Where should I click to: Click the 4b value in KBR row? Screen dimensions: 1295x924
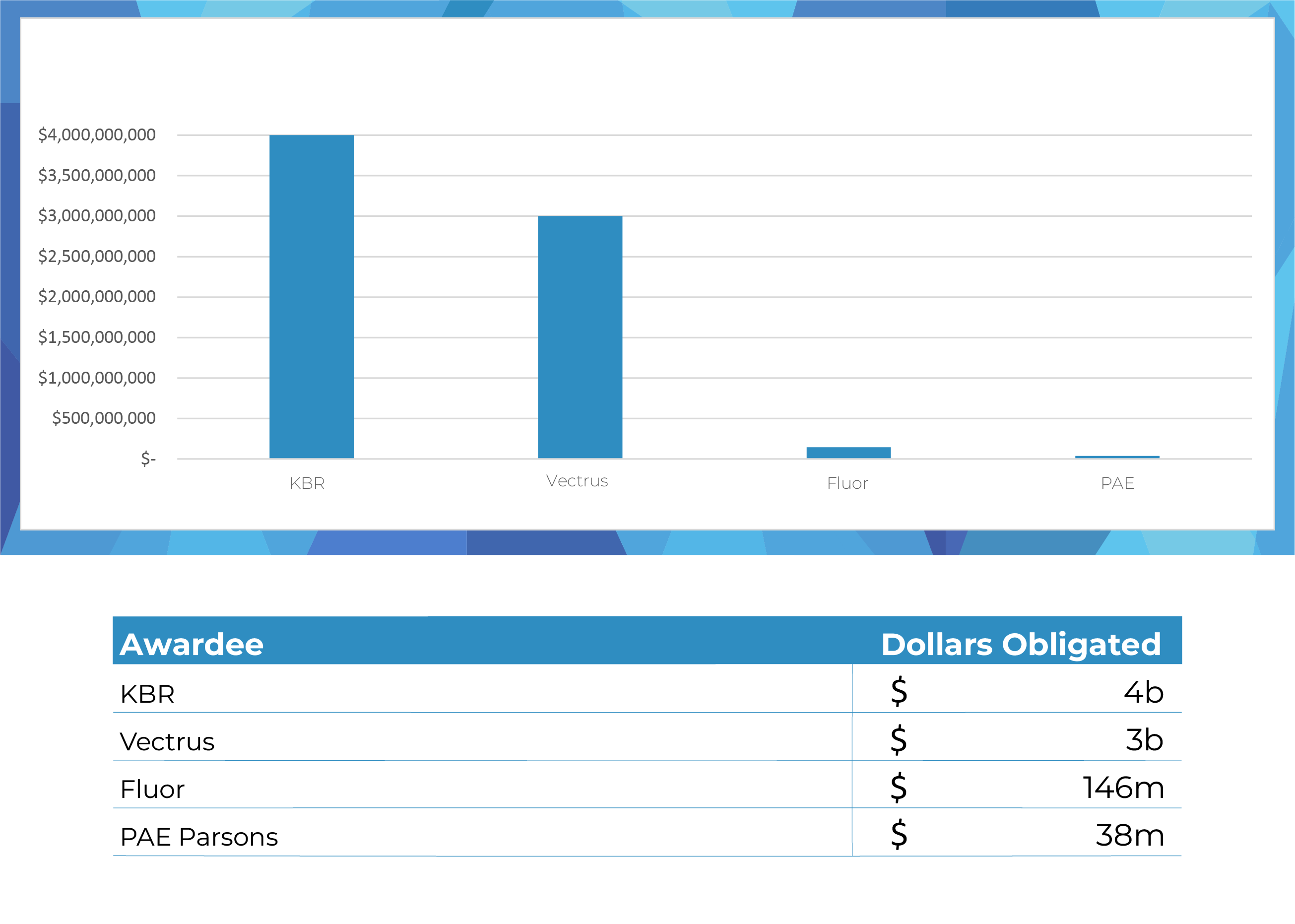pos(1144,692)
